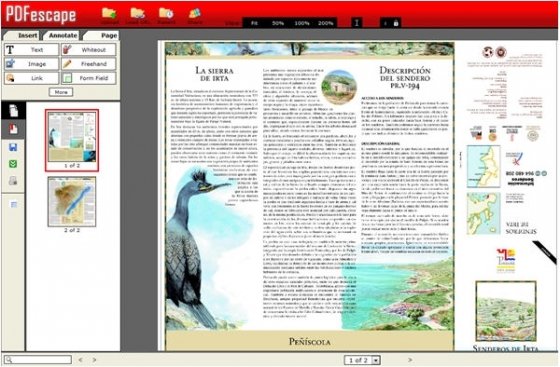Click the lock icon in top bar
Image resolution: width=560 pixels, height=367 pixels.
tap(396, 23)
